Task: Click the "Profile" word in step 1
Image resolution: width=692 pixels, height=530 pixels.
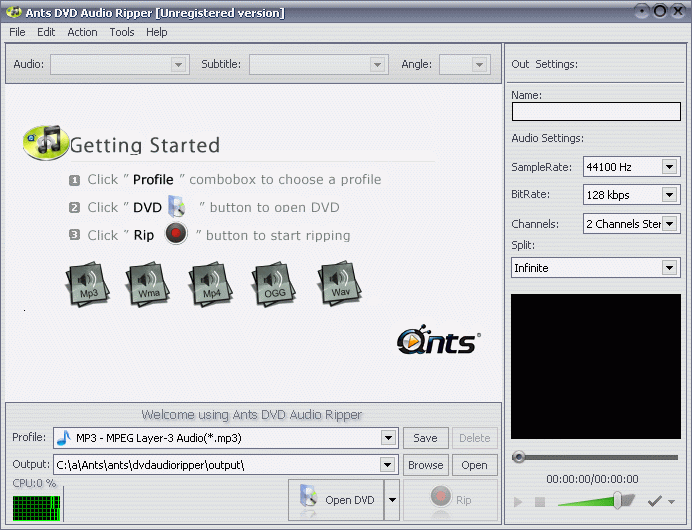Action: click(x=153, y=180)
